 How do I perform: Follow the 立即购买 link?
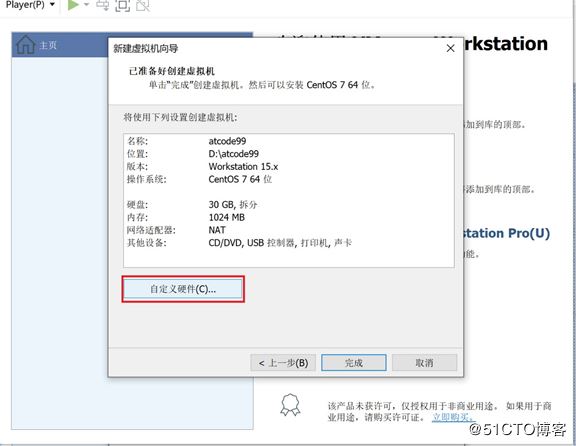click(453, 417)
